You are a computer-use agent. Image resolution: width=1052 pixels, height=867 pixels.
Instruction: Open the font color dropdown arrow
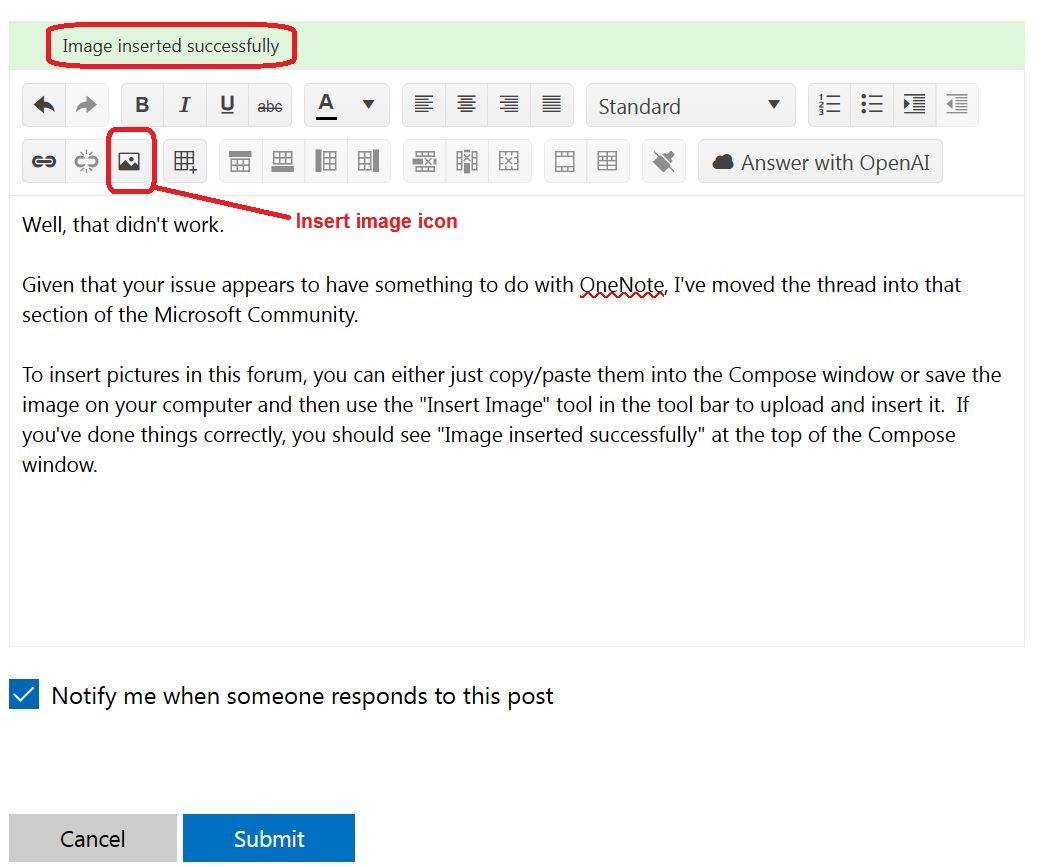[x=368, y=105]
